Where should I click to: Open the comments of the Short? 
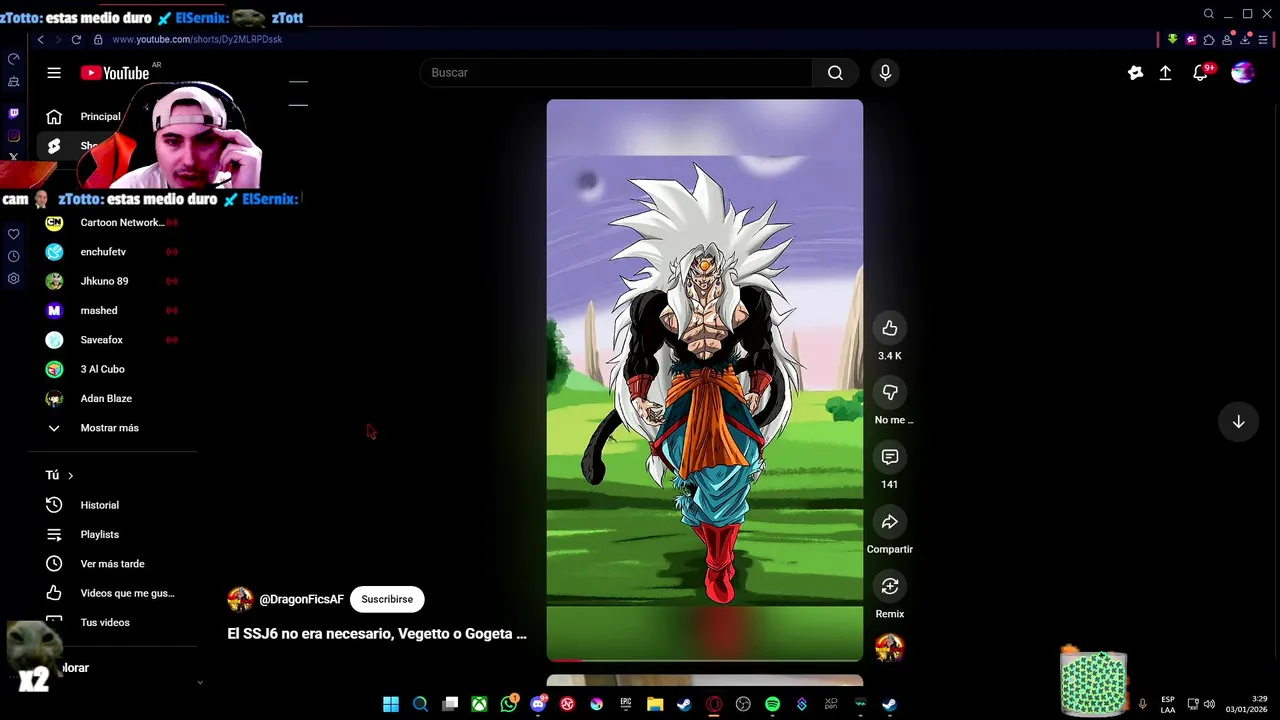(x=890, y=457)
